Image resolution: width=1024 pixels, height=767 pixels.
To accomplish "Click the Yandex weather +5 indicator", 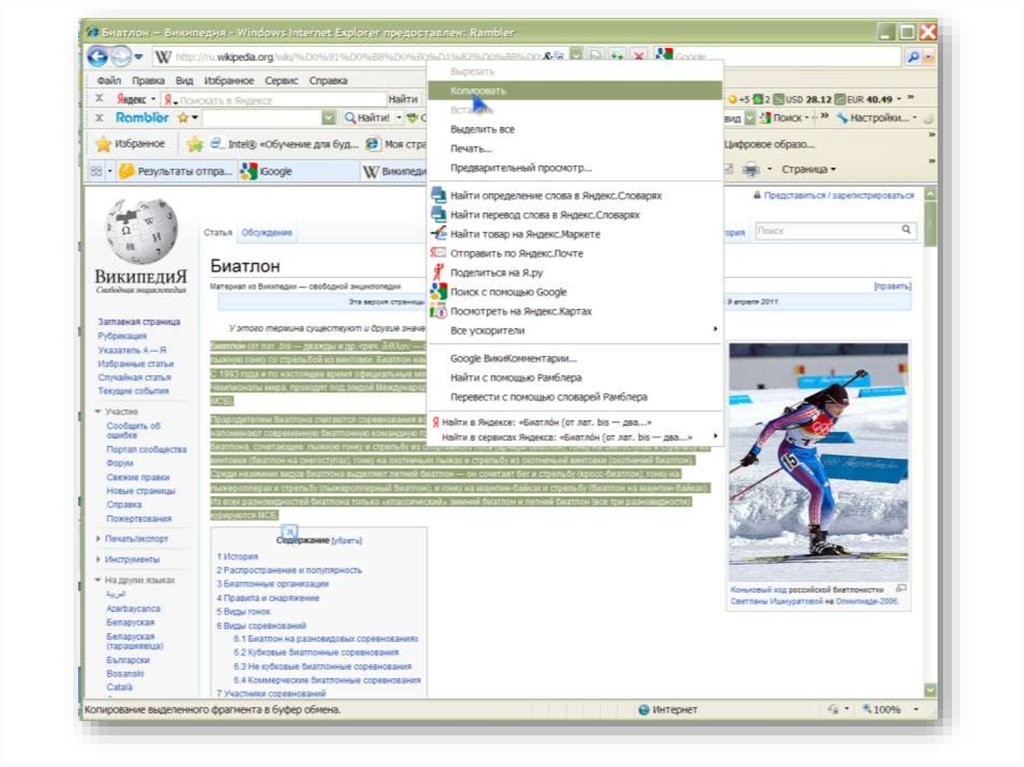I will click(739, 99).
